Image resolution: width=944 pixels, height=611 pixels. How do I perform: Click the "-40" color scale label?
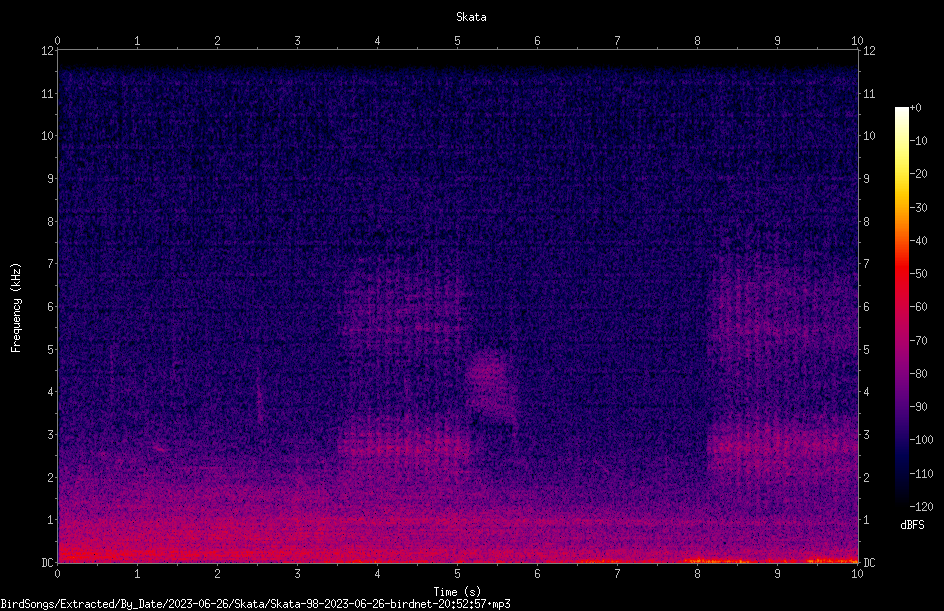(919, 241)
